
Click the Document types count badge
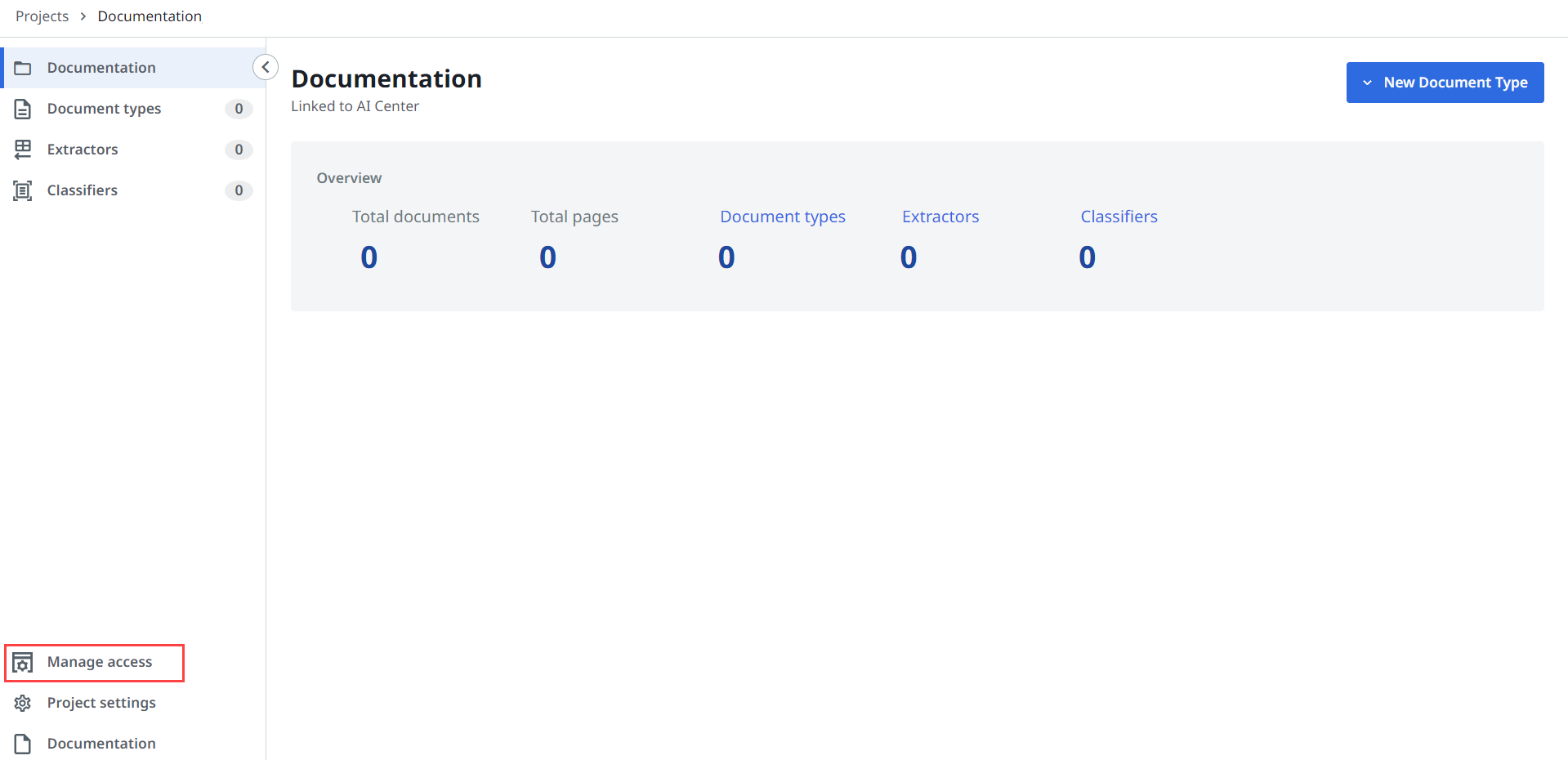(239, 109)
